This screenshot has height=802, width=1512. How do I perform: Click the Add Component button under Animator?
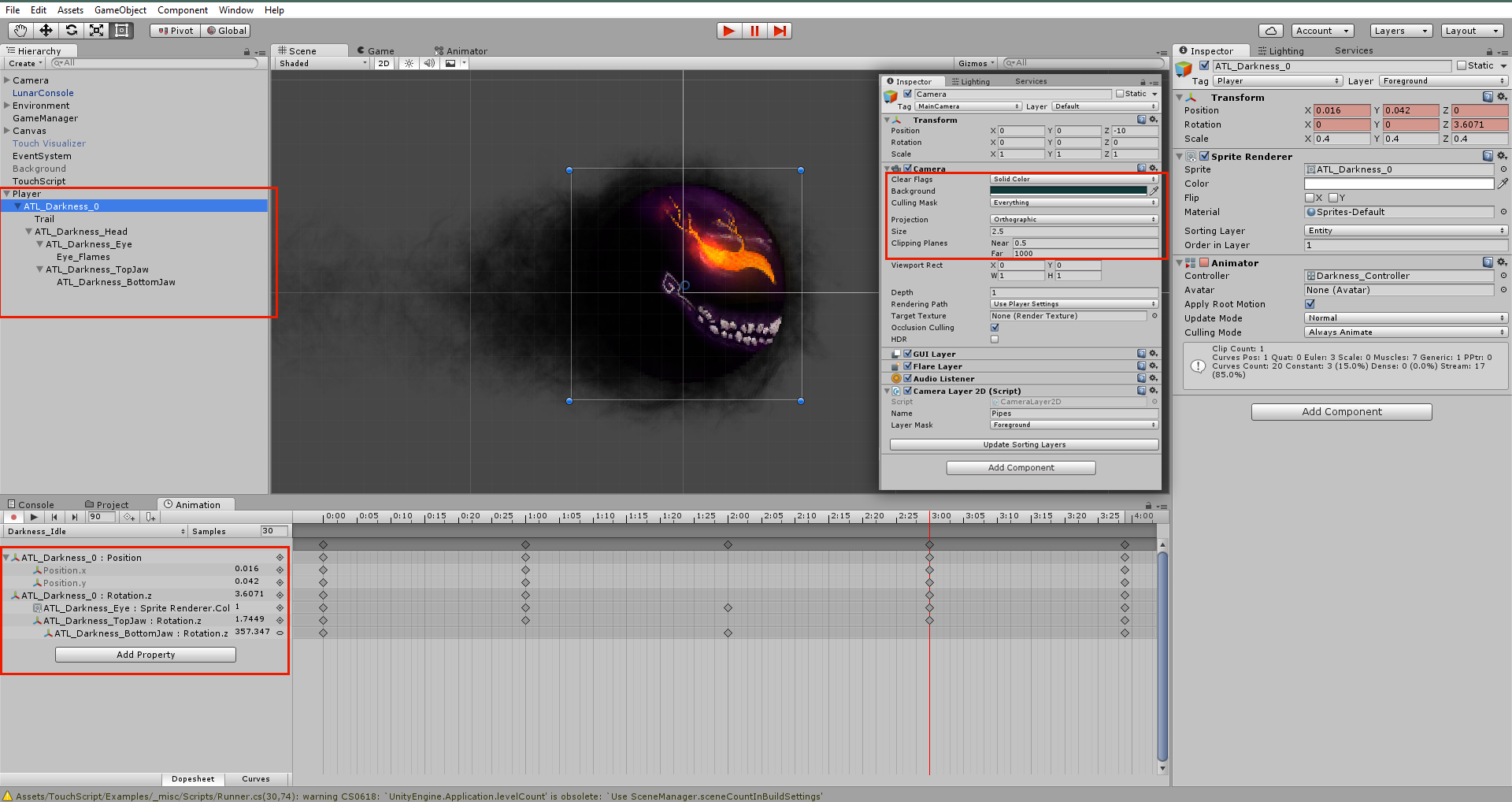click(x=1342, y=412)
